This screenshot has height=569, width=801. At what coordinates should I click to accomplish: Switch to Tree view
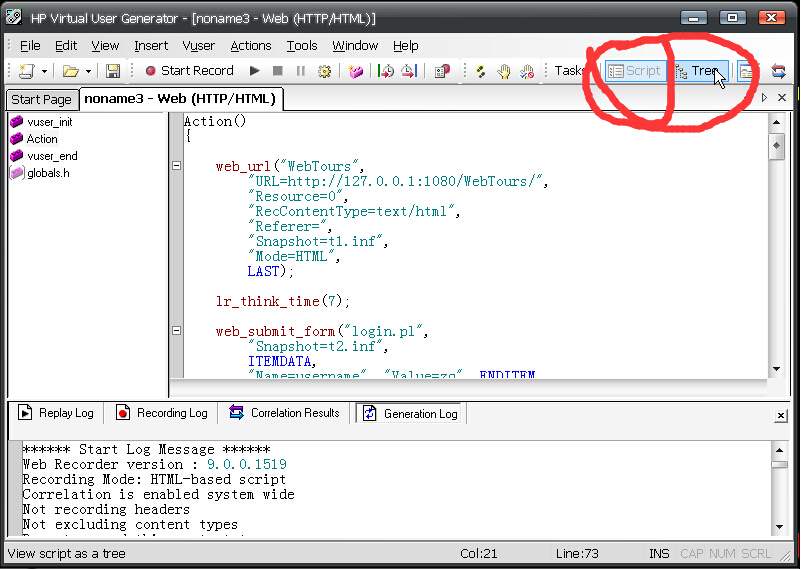(x=699, y=71)
